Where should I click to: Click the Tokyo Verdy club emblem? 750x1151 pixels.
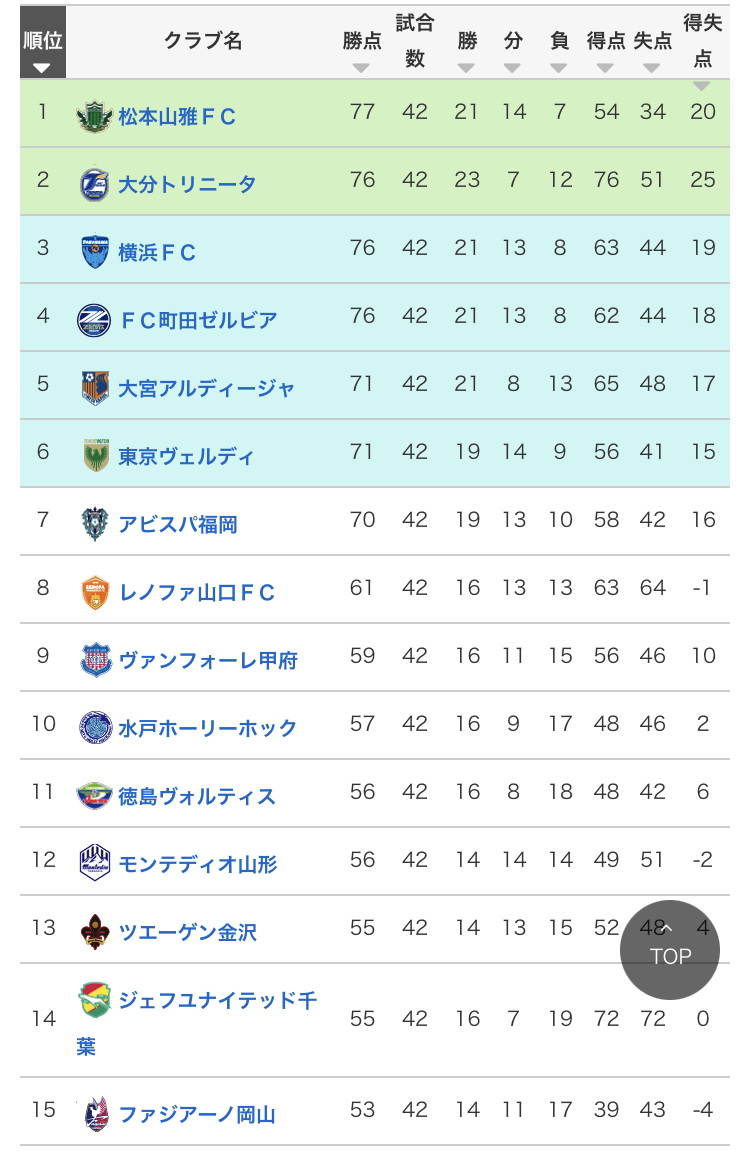tap(94, 456)
